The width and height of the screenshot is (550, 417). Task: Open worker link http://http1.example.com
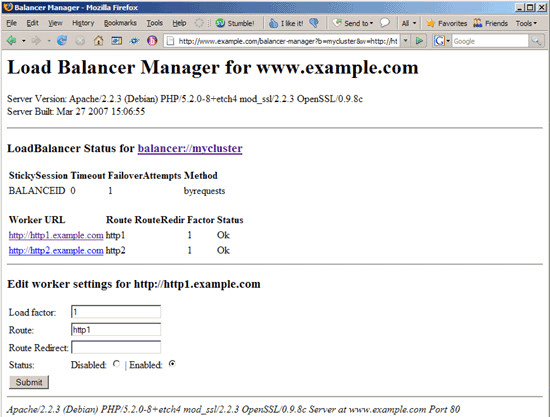point(56,235)
